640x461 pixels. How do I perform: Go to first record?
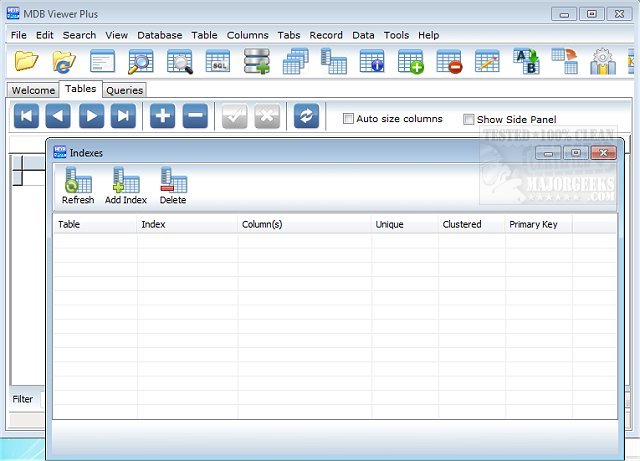click(x=26, y=116)
